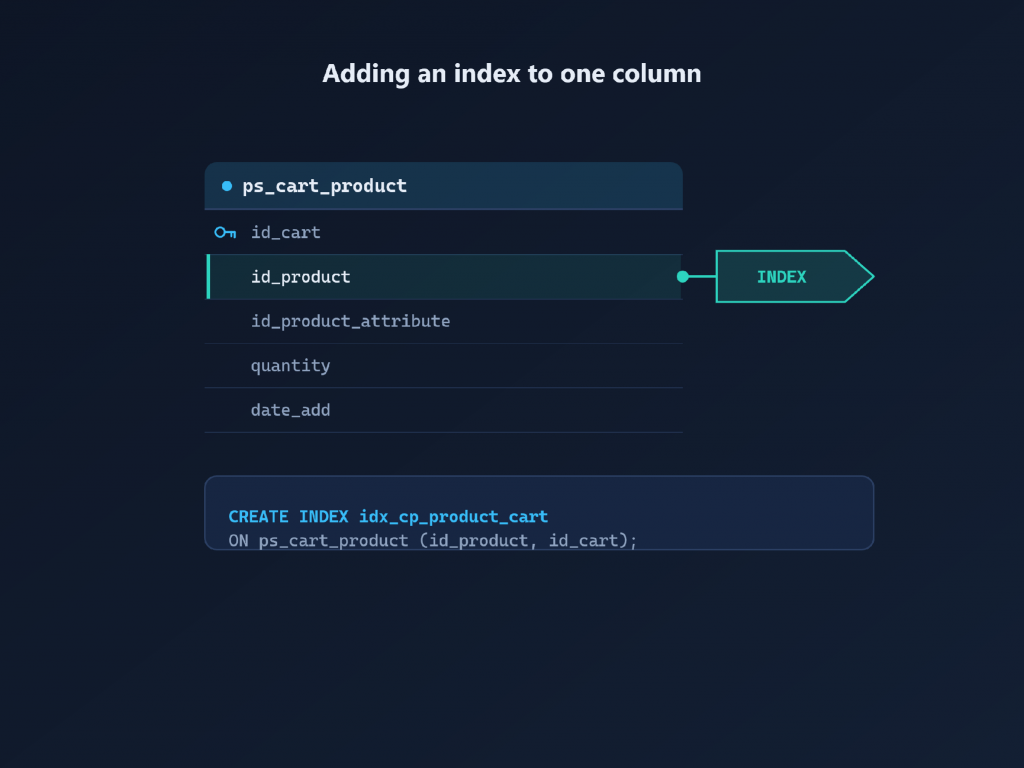Select the highlighted id_product column
Screen dimensions: 1024x768
(x=443, y=277)
